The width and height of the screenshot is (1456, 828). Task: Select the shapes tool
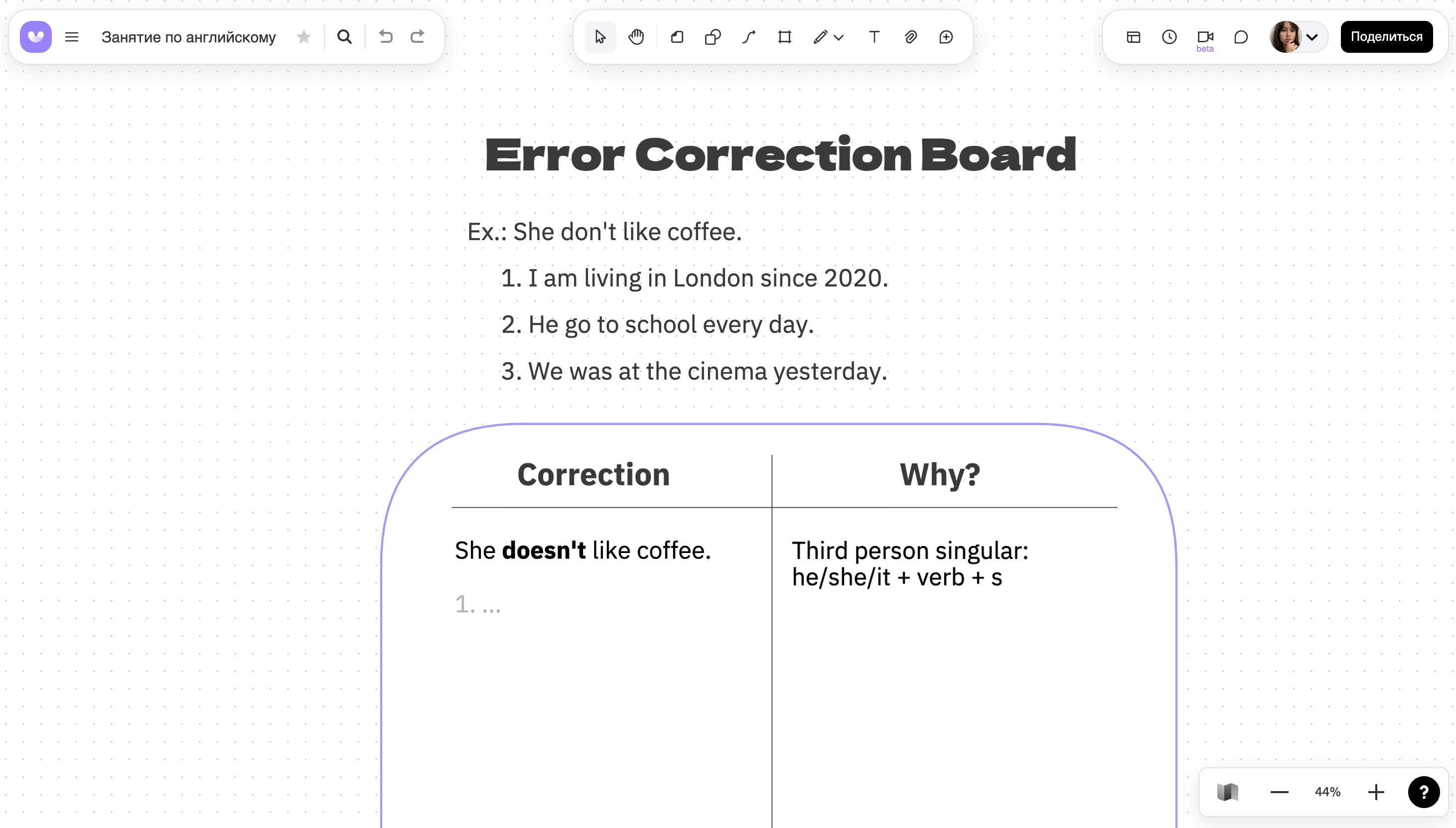(712, 37)
